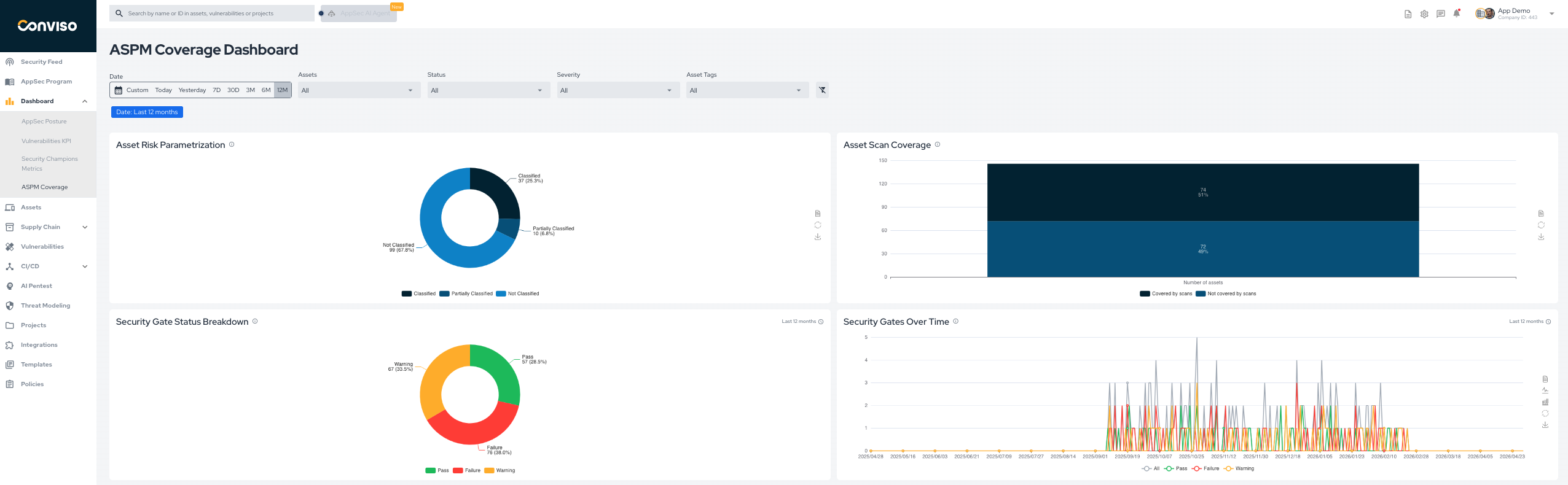Toggle Covered by scans legend entry
Screen dimensions: 1568x485
(1166, 293)
